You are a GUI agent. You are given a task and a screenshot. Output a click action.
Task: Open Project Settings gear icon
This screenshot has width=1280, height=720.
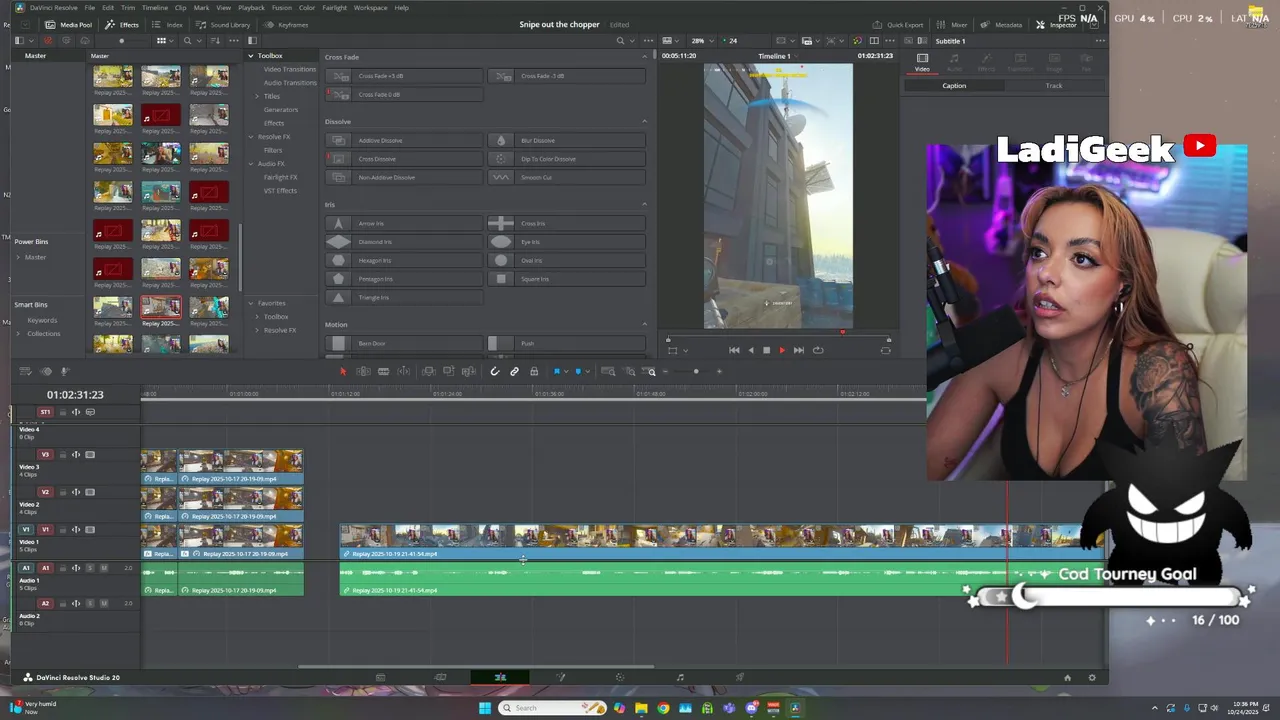click(x=1091, y=678)
